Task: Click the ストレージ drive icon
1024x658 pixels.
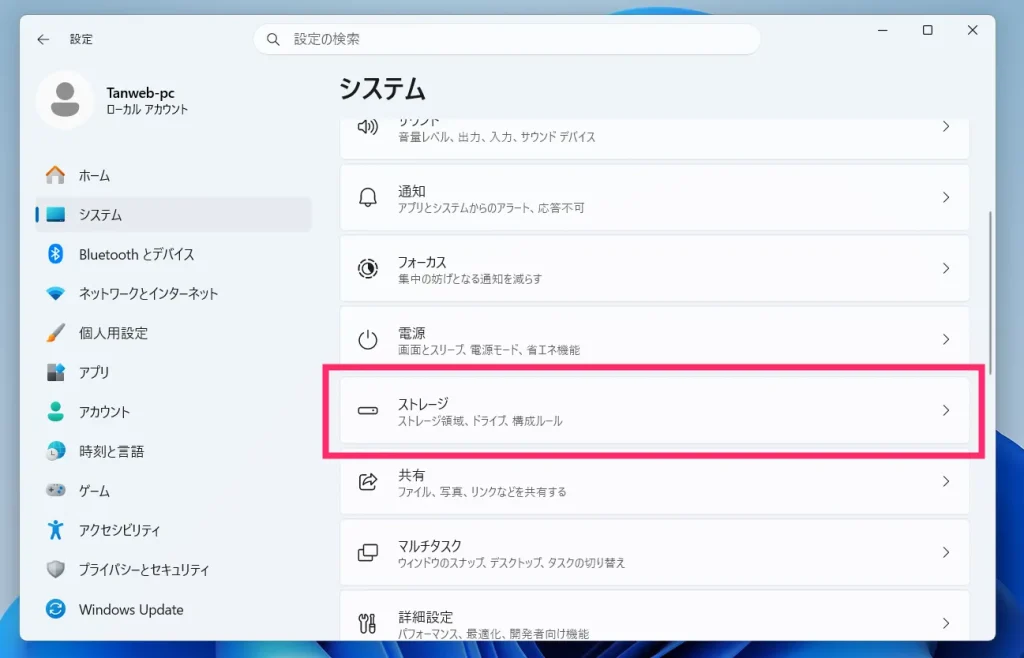Action: 368,411
